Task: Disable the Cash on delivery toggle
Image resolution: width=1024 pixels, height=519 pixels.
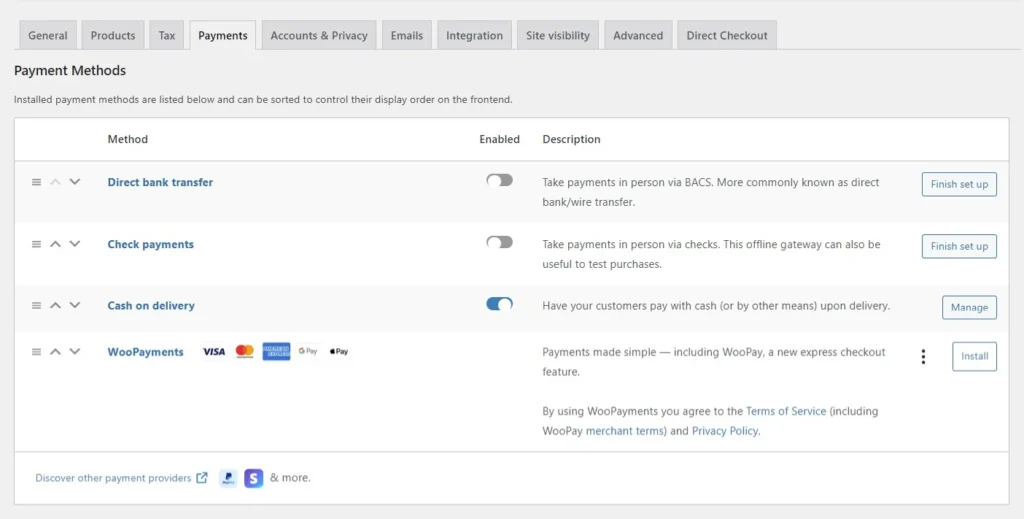Action: (x=499, y=304)
